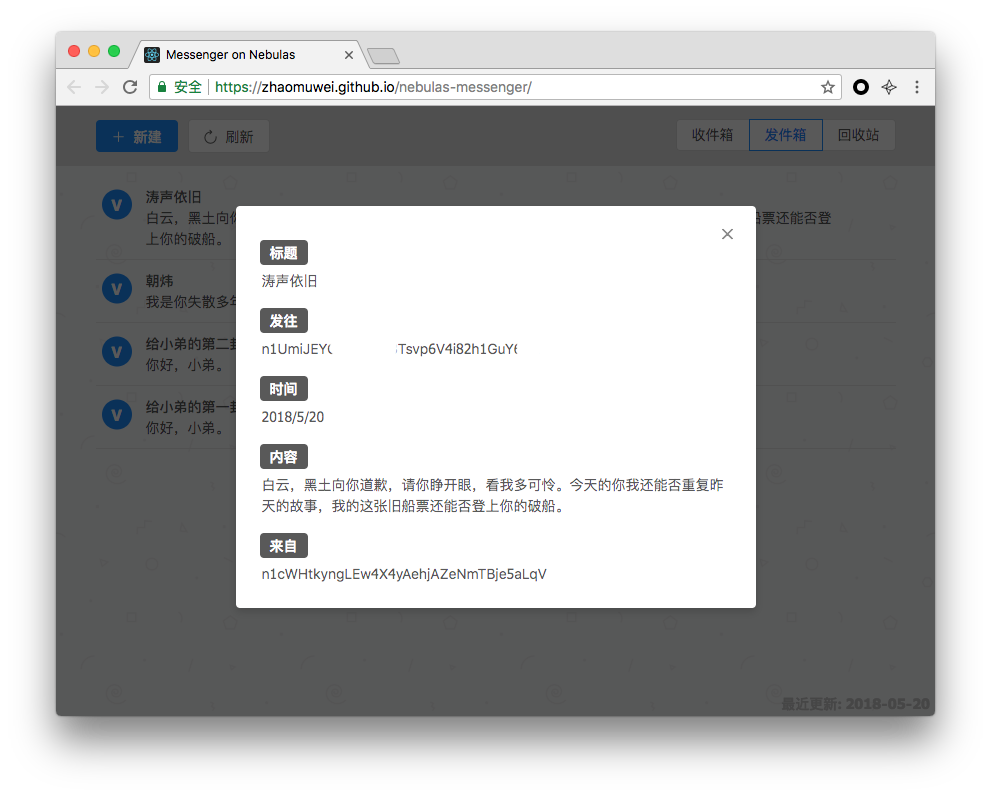Click the browser back arrow
The height and width of the screenshot is (796, 991).
click(74, 87)
